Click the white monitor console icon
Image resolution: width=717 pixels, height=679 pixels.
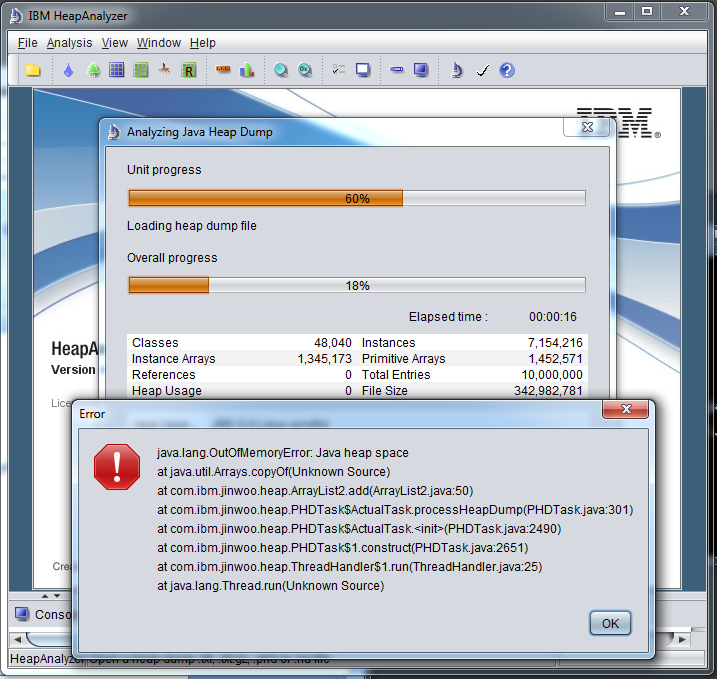[x=363, y=70]
